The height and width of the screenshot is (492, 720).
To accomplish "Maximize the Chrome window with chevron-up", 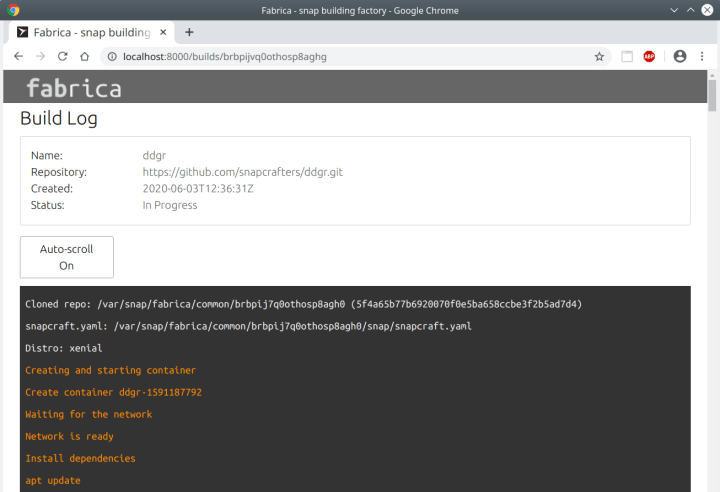I will tap(691, 10).
